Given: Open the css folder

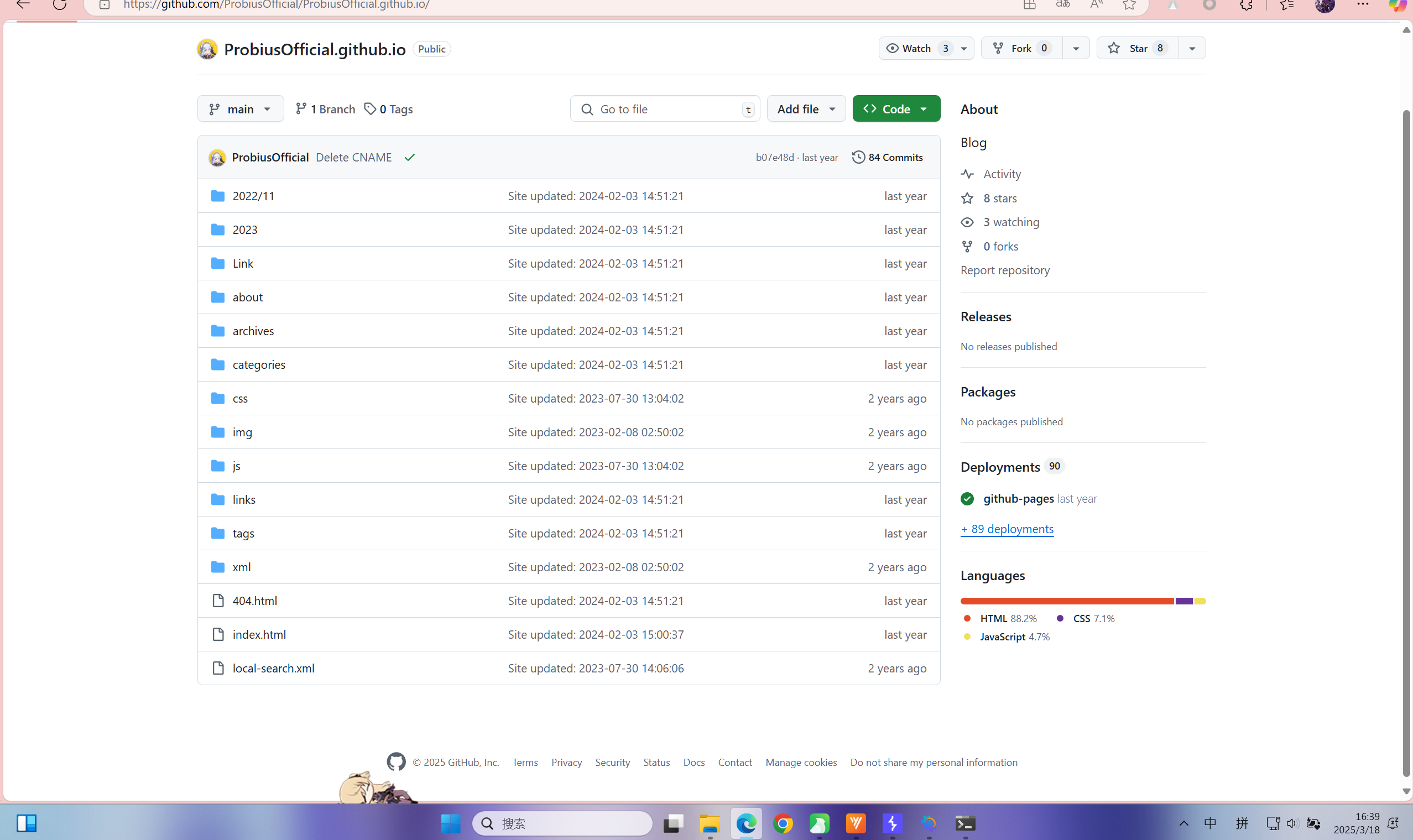Looking at the screenshot, I should [240, 398].
